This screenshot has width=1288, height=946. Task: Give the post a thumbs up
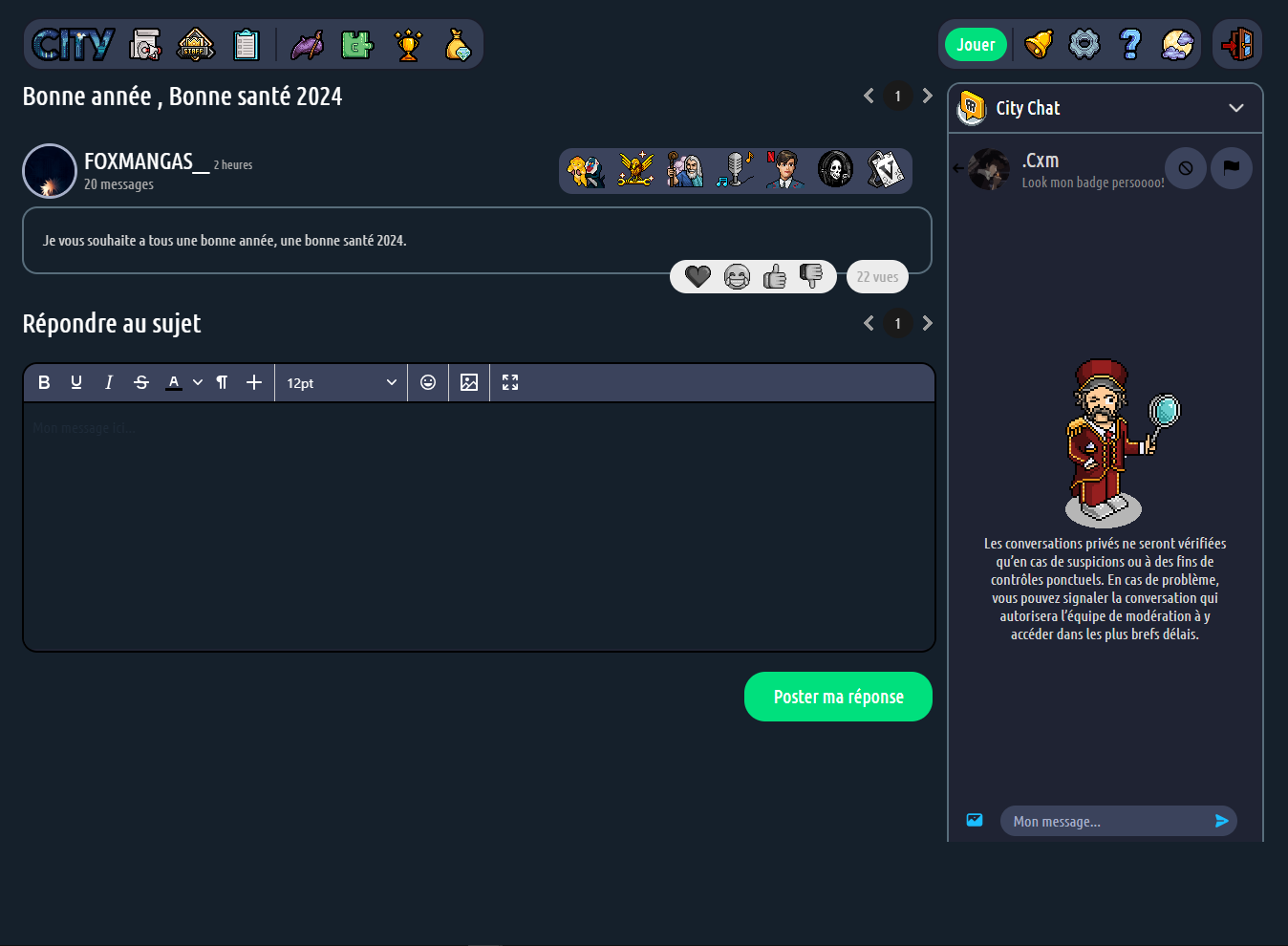click(x=775, y=277)
